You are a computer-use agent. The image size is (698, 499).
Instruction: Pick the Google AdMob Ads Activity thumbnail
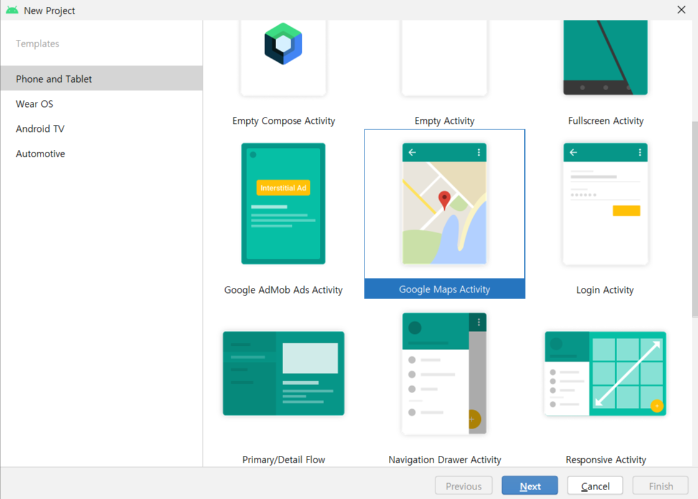click(x=283, y=203)
